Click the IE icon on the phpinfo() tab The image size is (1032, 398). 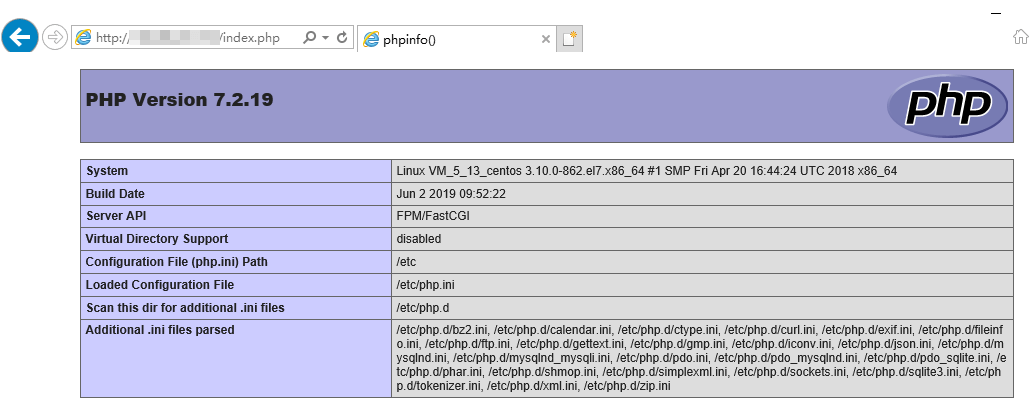pyautogui.click(x=372, y=39)
